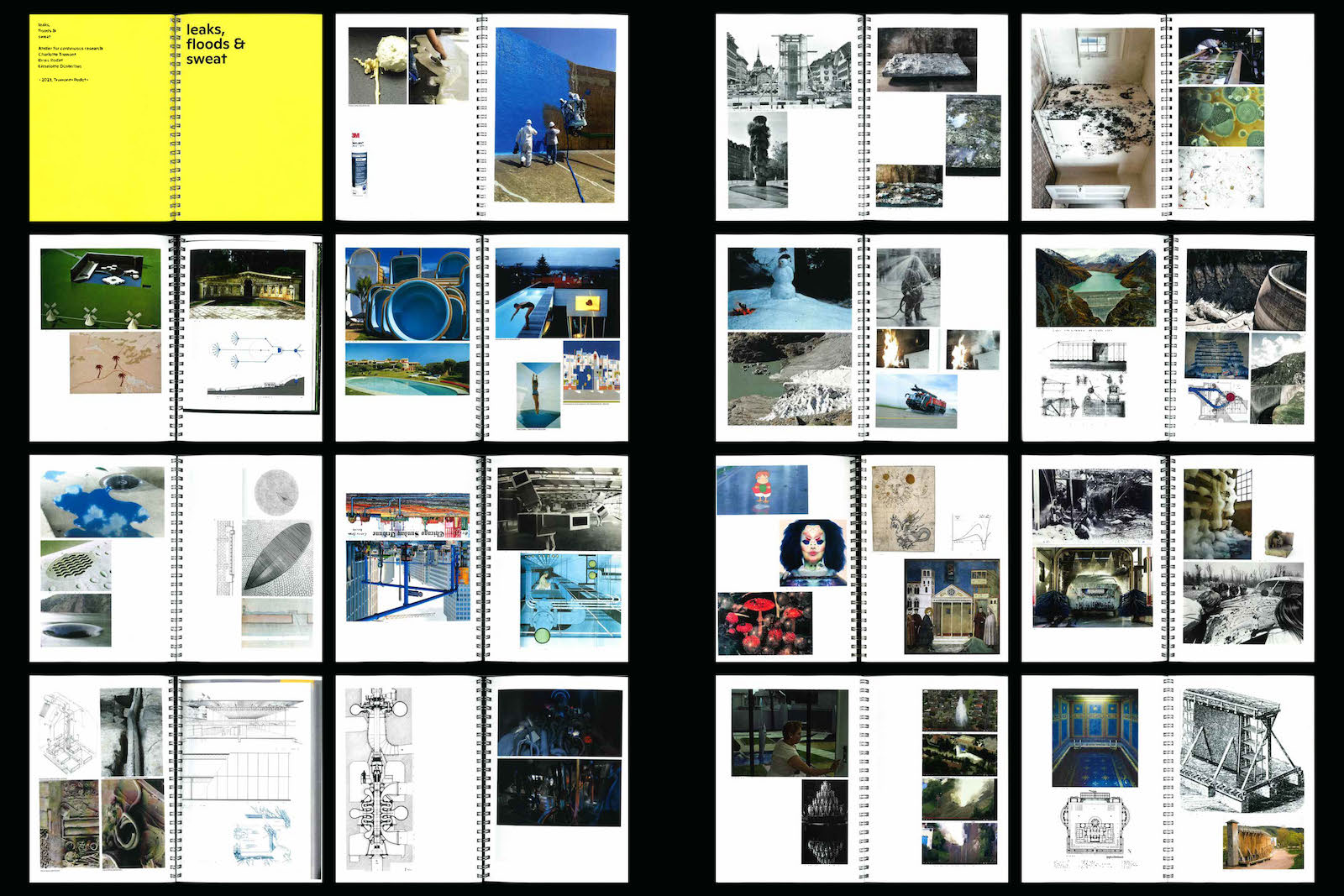The image size is (1344, 896).
Task: Select the cover's small author credits text
Action: pos(69,53)
